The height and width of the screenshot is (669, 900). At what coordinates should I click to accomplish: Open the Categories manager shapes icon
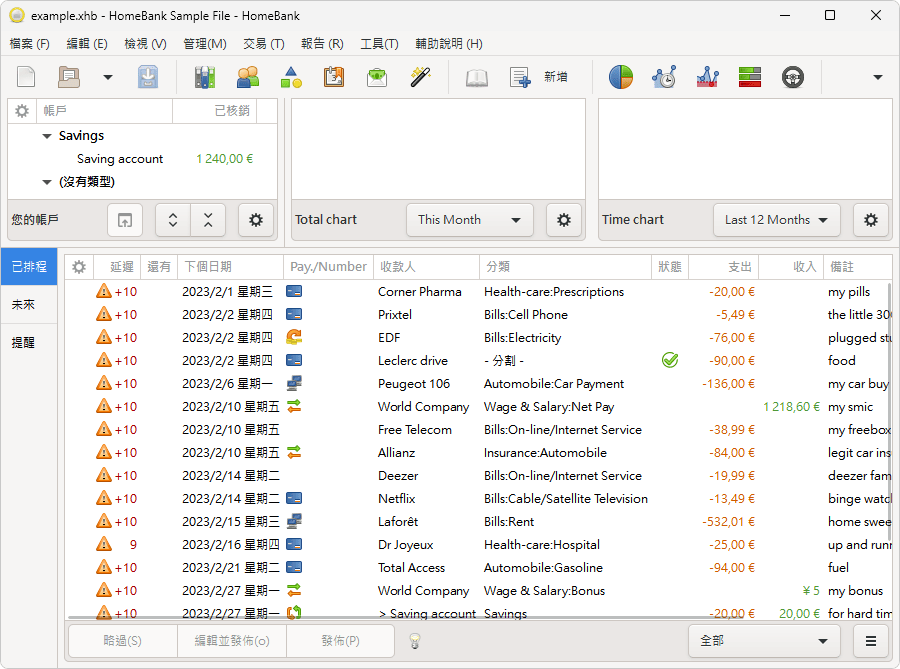(291, 77)
